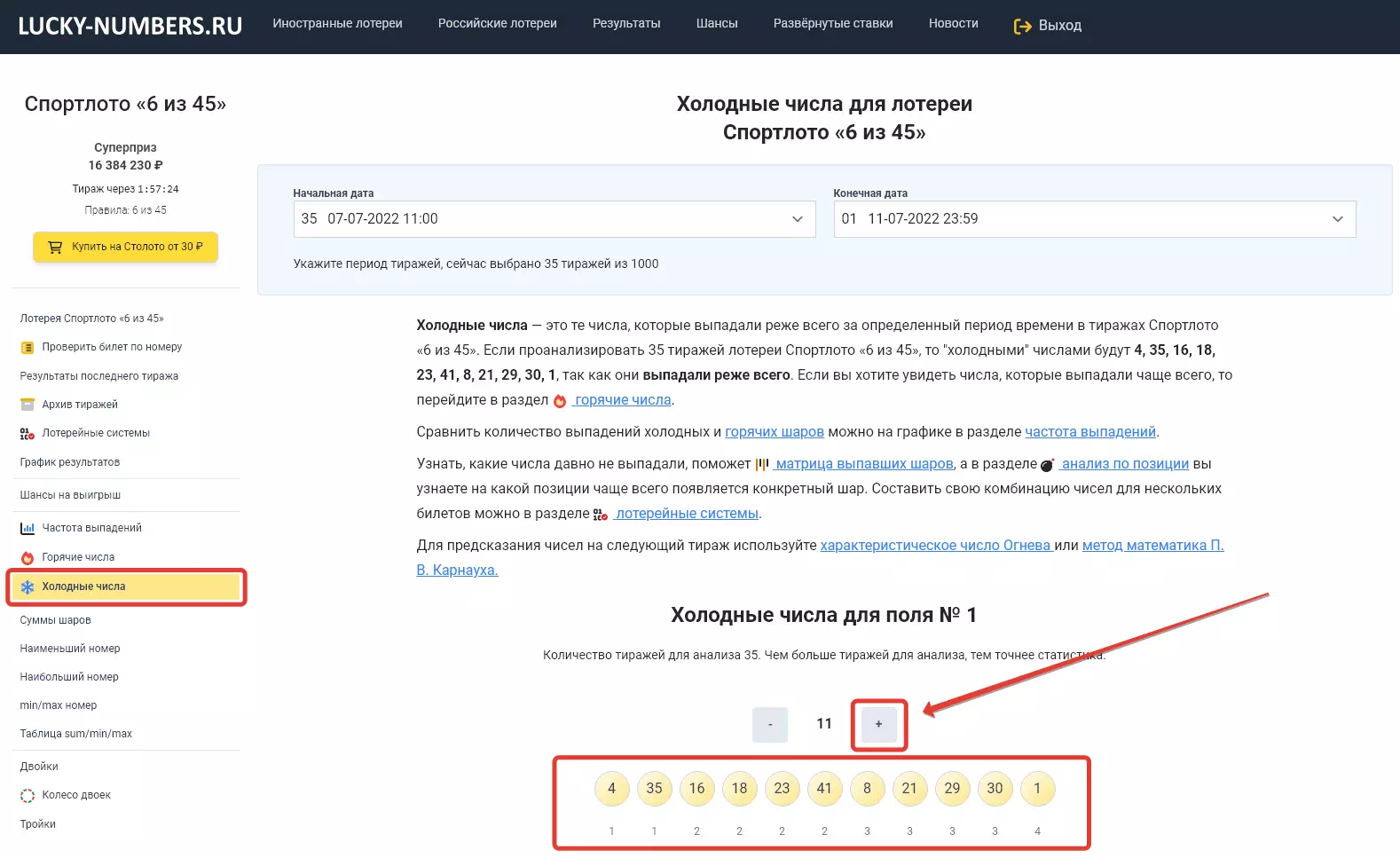Click the cold number ball 16
This screenshot has height=858, width=1400.
click(x=696, y=789)
